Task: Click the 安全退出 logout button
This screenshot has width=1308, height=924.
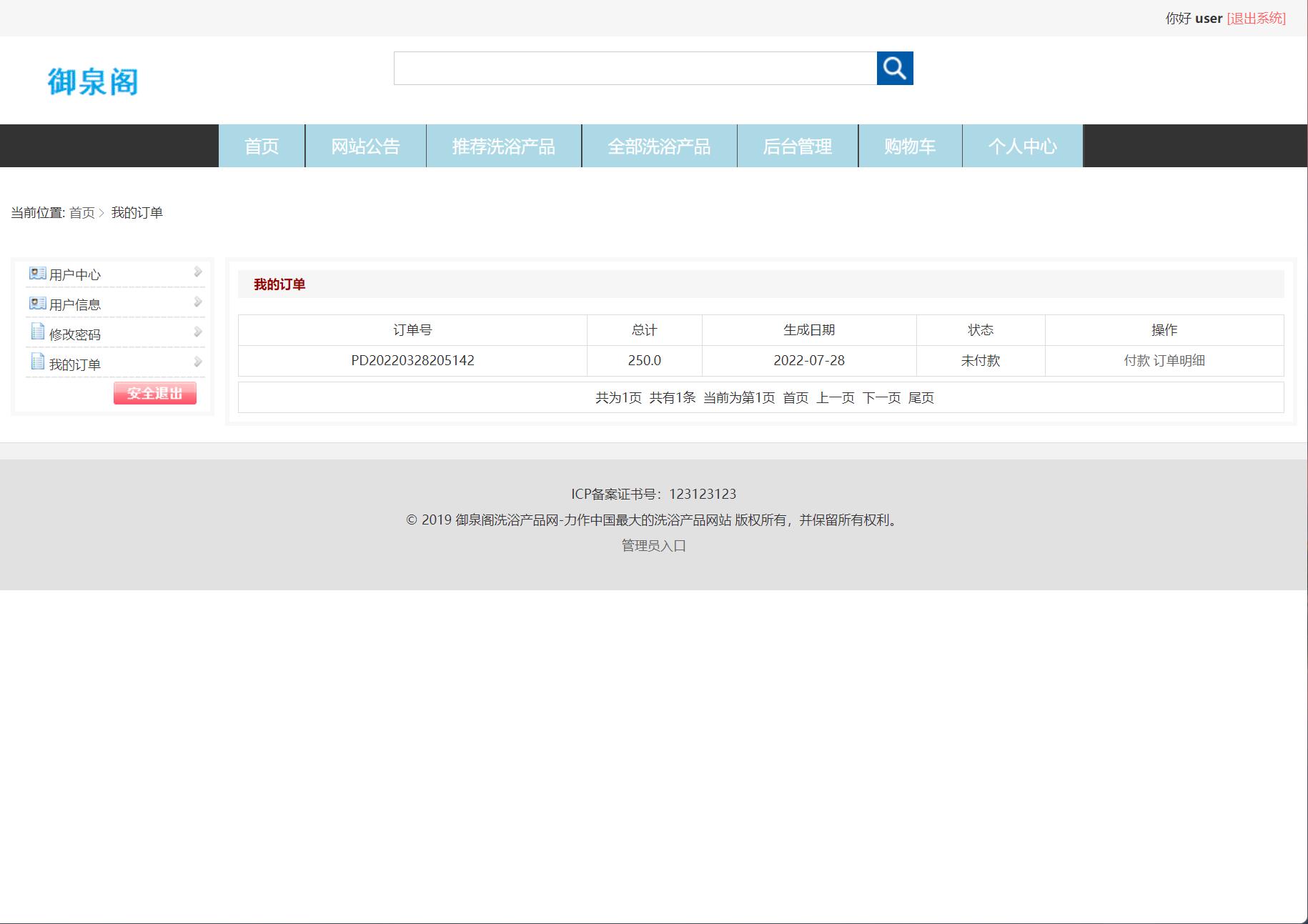Action: pyautogui.click(x=154, y=392)
